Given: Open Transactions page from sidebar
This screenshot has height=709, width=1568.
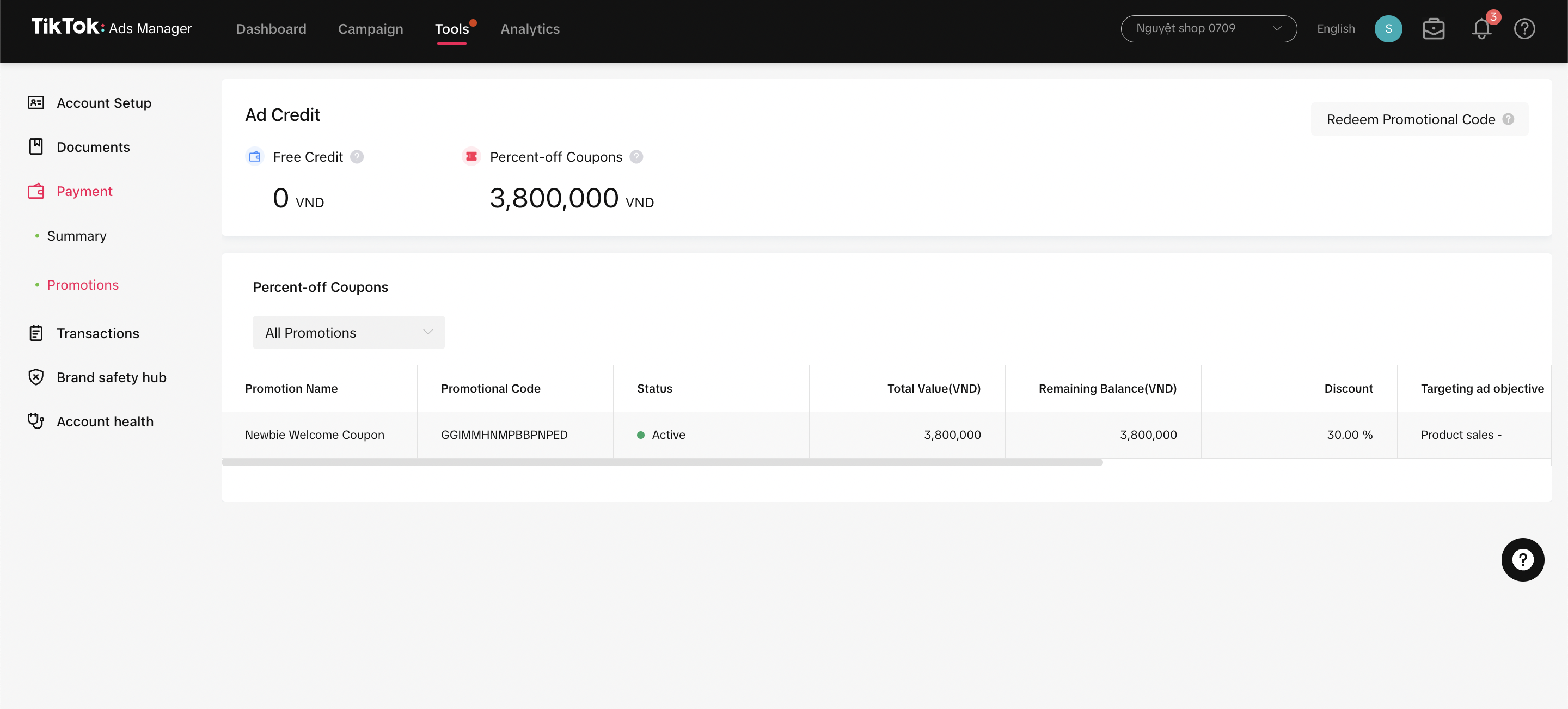Looking at the screenshot, I should 97,333.
